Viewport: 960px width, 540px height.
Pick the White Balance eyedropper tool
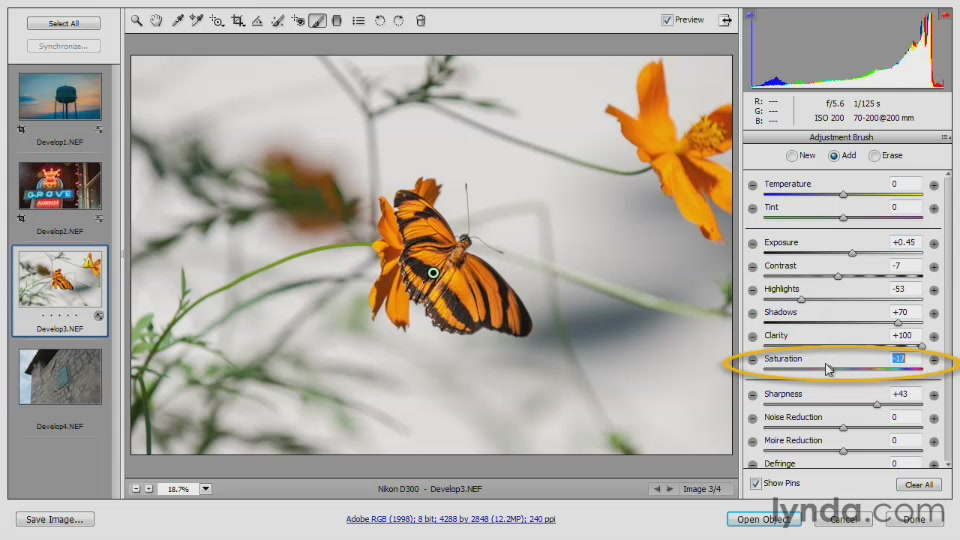[177, 20]
